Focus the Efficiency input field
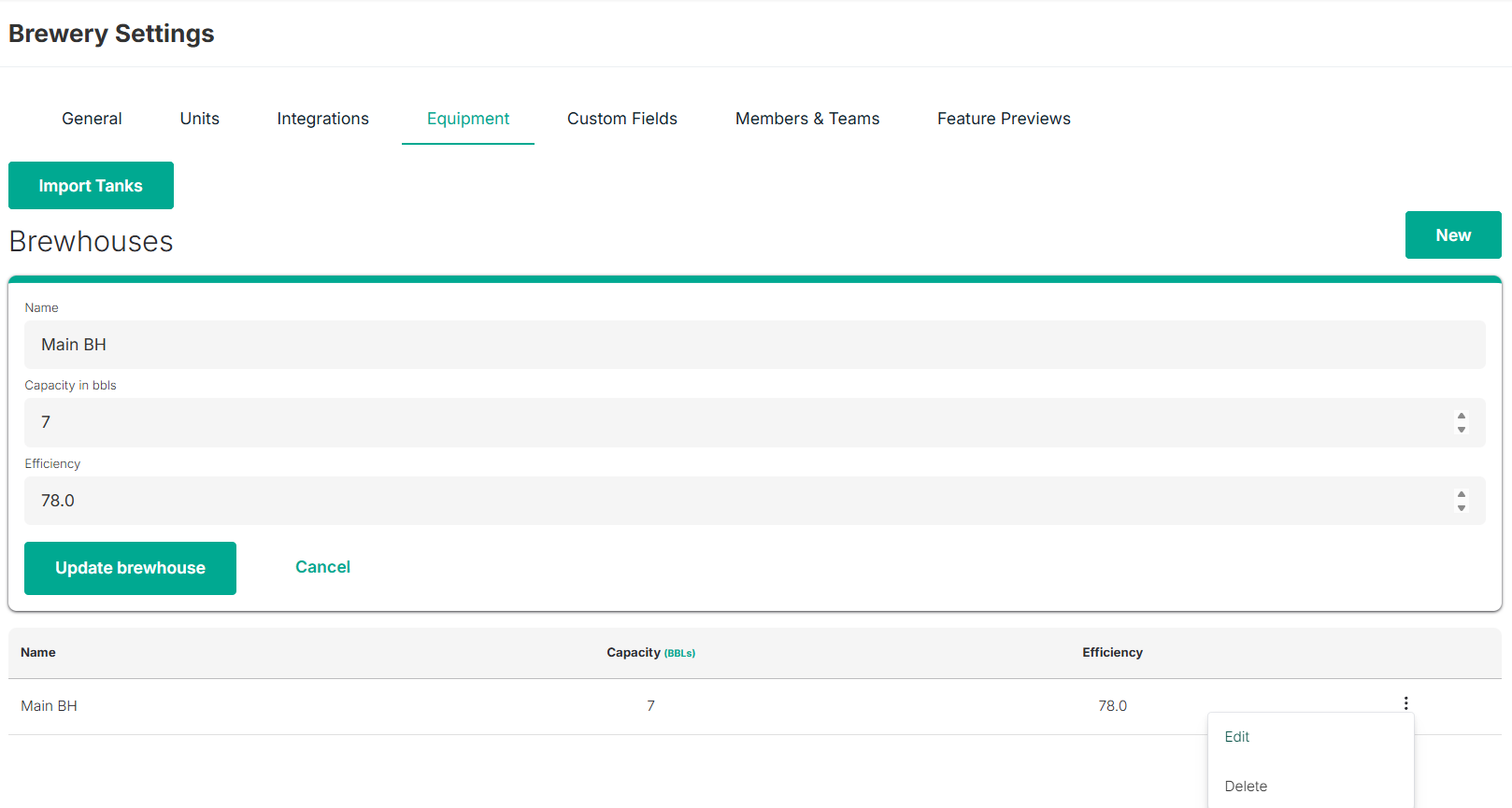Screen dimensions: 1512x808 (x=754, y=501)
